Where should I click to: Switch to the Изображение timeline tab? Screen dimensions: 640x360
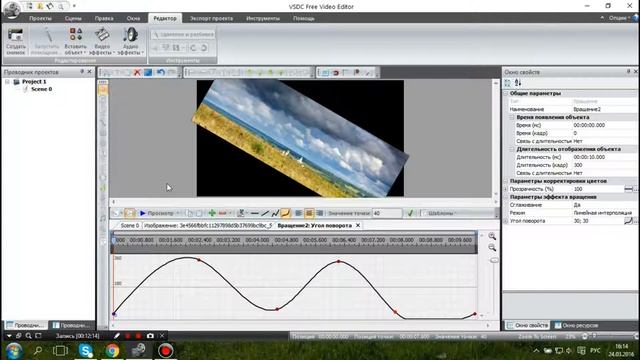point(208,225)
